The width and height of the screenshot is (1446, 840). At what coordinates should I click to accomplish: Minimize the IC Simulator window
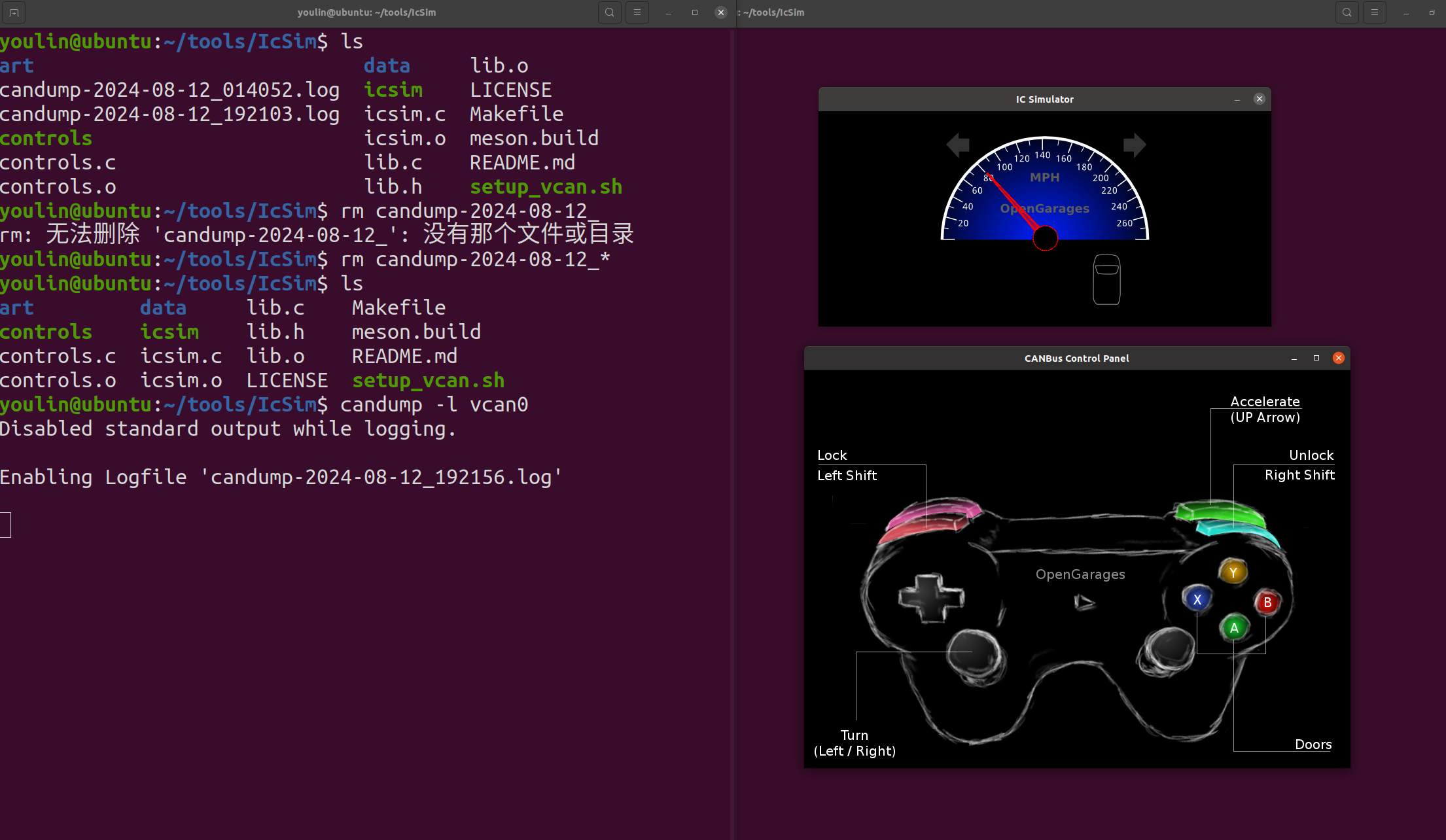(x=1237, y=99)
